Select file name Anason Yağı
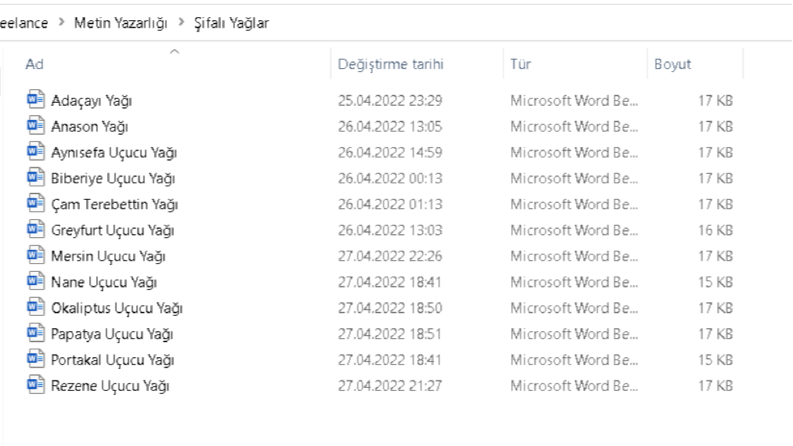The image size is (793, 446). tap(90, 126)
